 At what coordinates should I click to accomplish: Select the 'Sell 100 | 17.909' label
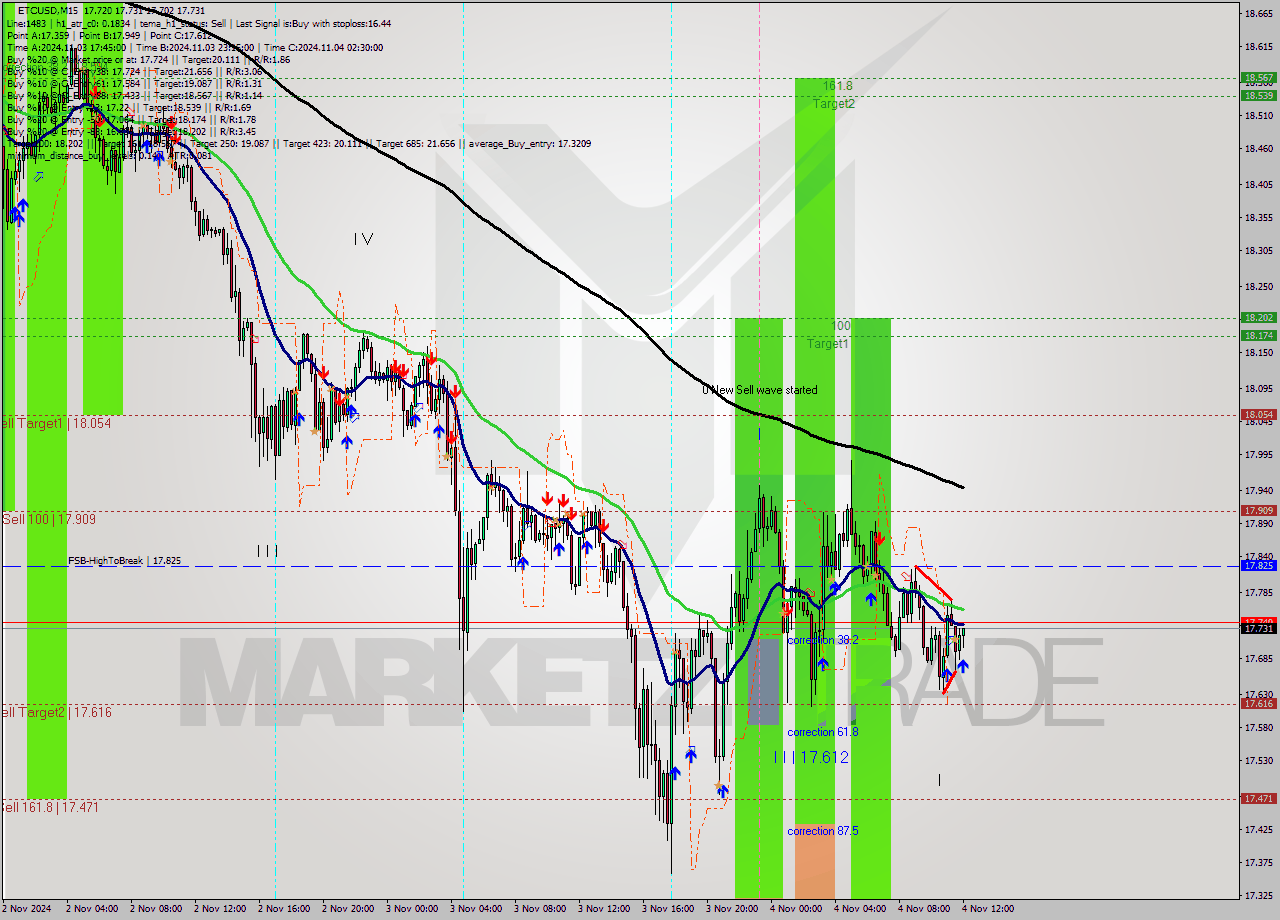[x=49, y=519]
